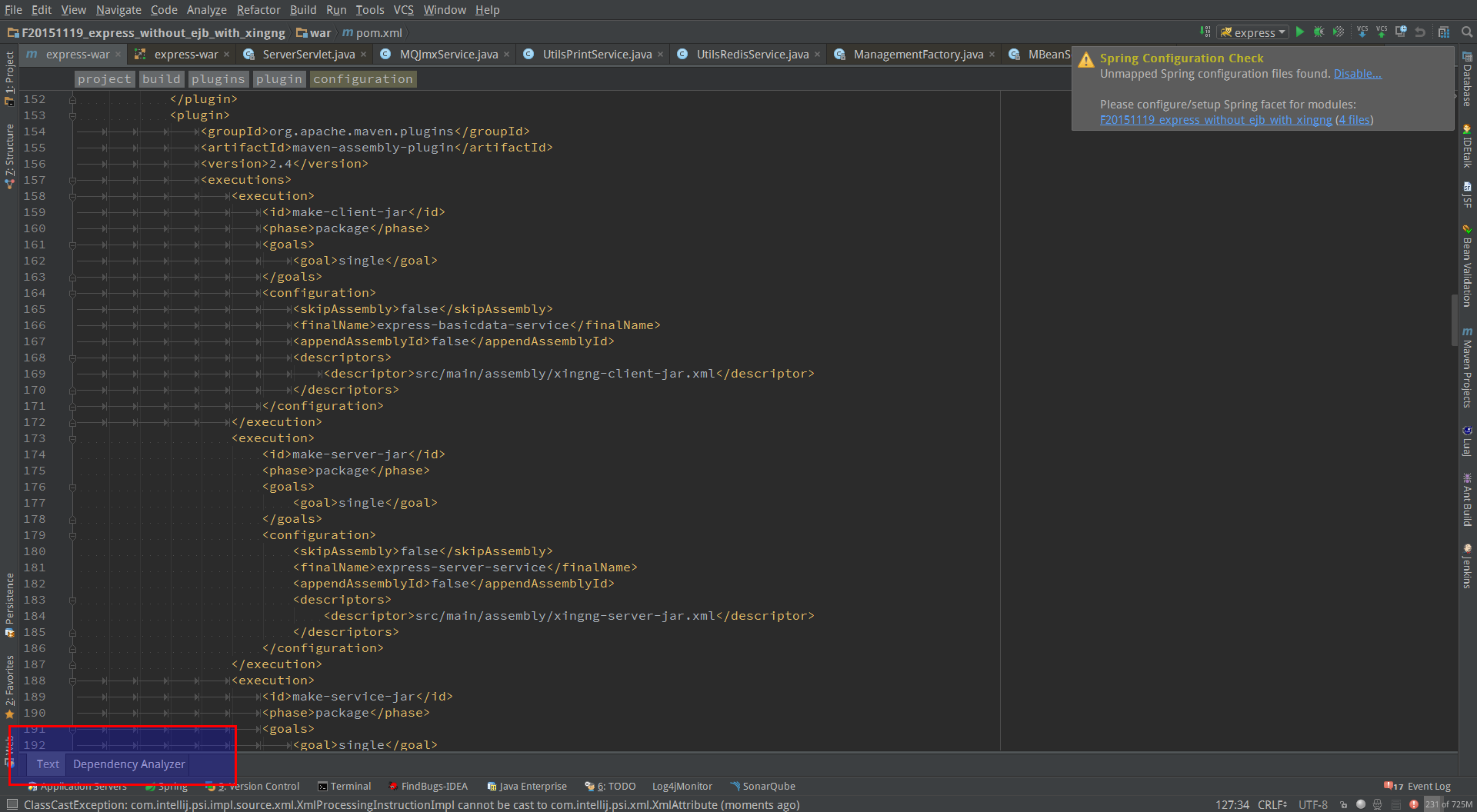Screen dimensions: 1477x812
Task: Switch to the Text editor tab
Action: pos(48,764)
